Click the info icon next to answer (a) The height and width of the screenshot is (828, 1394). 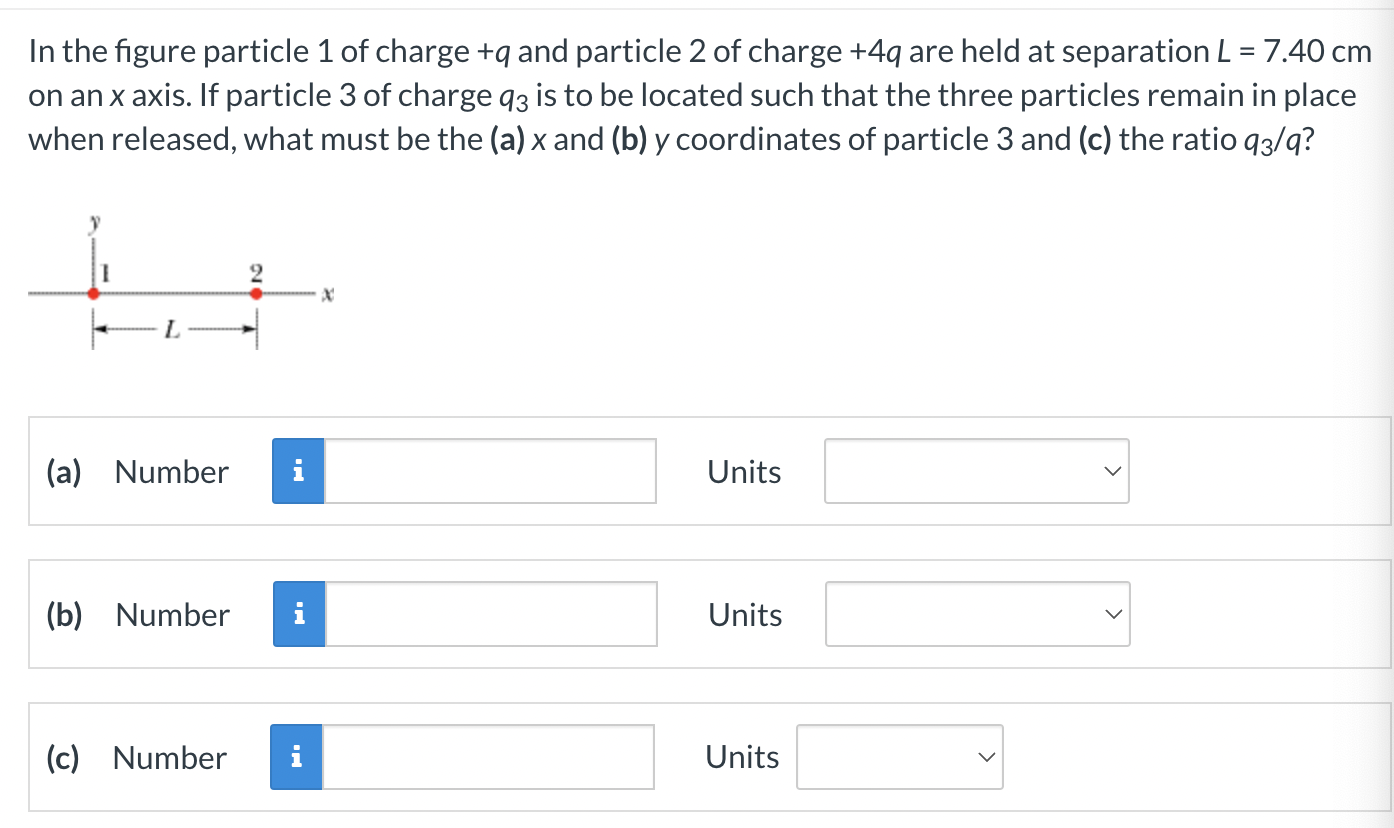click(x=297, y=470)
